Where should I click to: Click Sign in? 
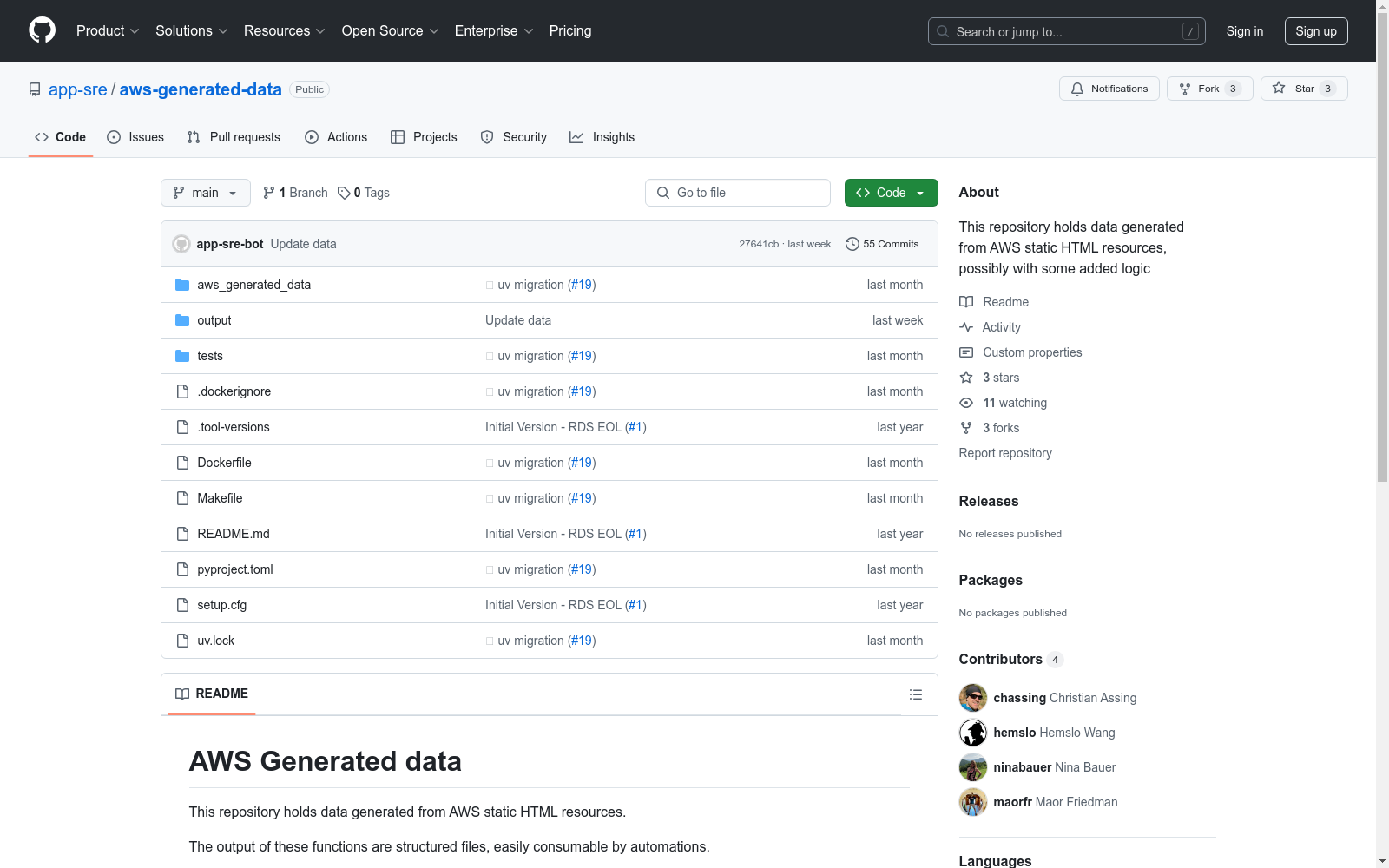click(x=1245, y=31)
